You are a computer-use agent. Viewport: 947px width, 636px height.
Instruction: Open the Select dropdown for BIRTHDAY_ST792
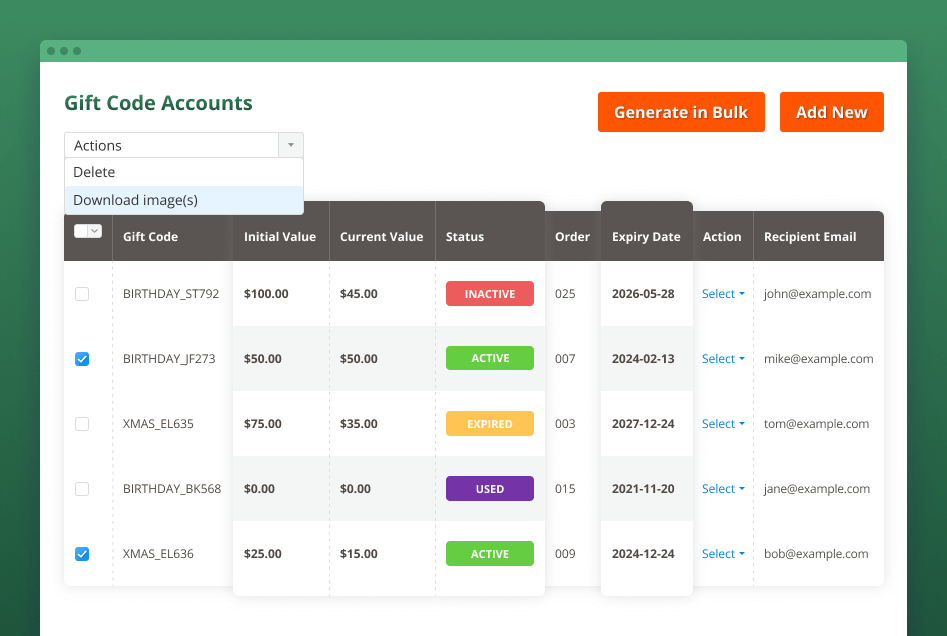point(722,293)
